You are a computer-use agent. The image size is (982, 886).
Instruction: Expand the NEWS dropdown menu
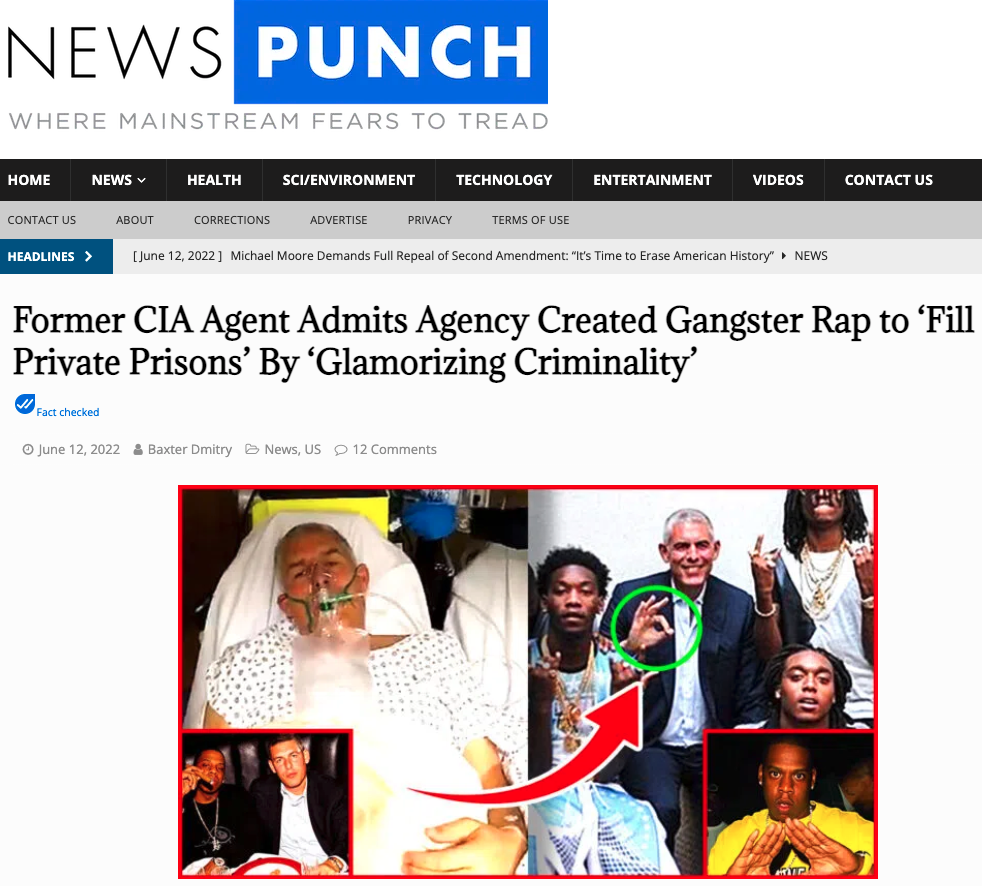[118, 180]
